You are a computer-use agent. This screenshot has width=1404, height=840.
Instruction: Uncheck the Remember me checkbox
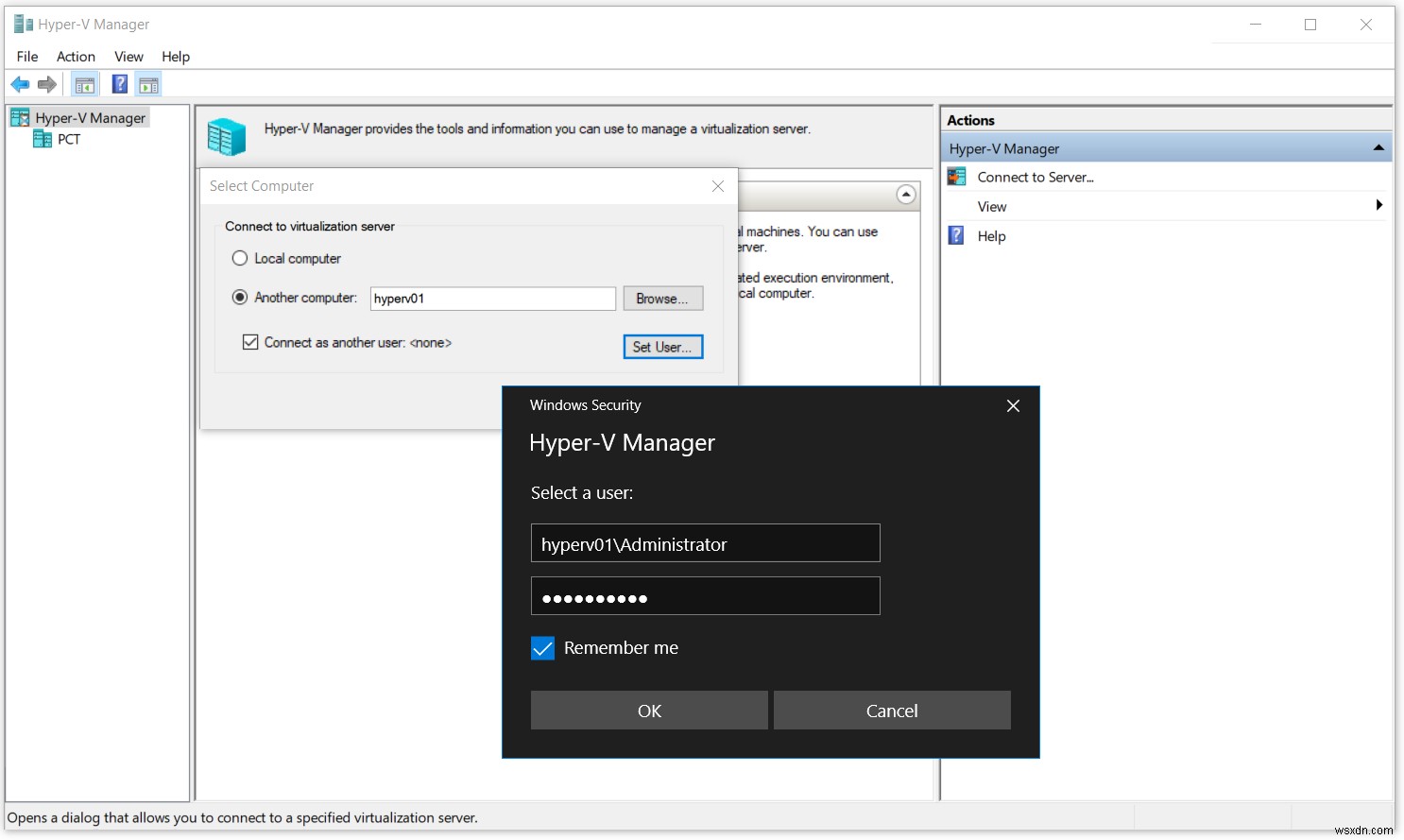[542, 648]
